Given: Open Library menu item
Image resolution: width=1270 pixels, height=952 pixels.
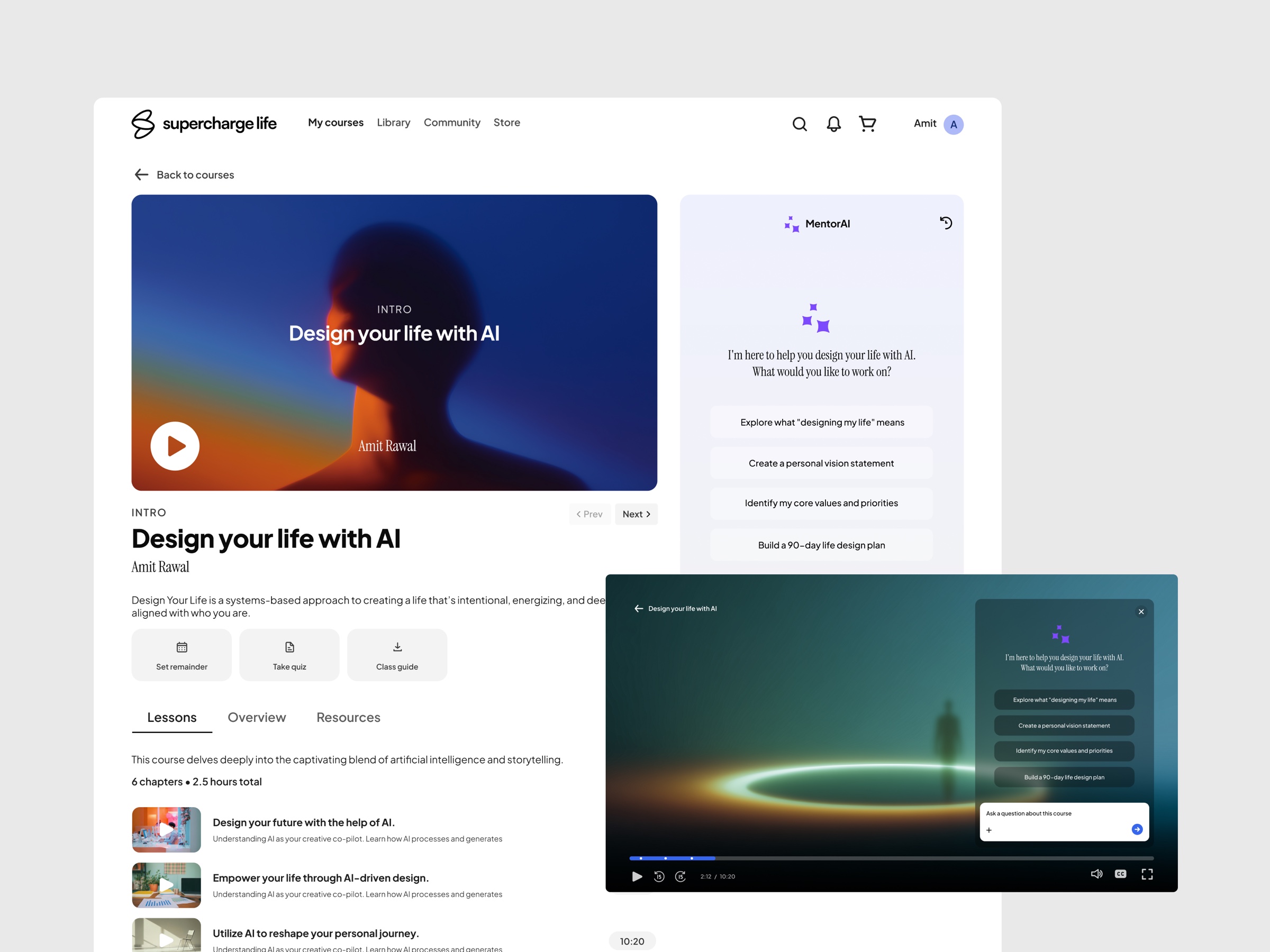Looking at the screenshot, I should click(x=393, y=123).
